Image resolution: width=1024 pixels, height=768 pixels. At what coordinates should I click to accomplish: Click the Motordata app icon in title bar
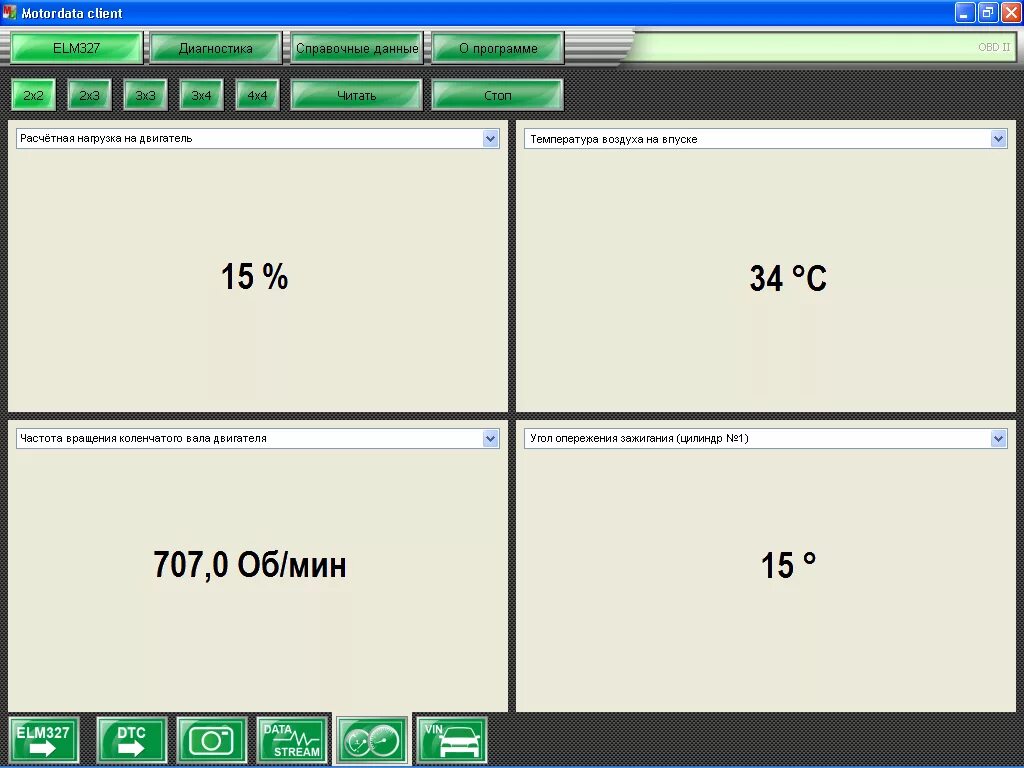tap(9, 12)
